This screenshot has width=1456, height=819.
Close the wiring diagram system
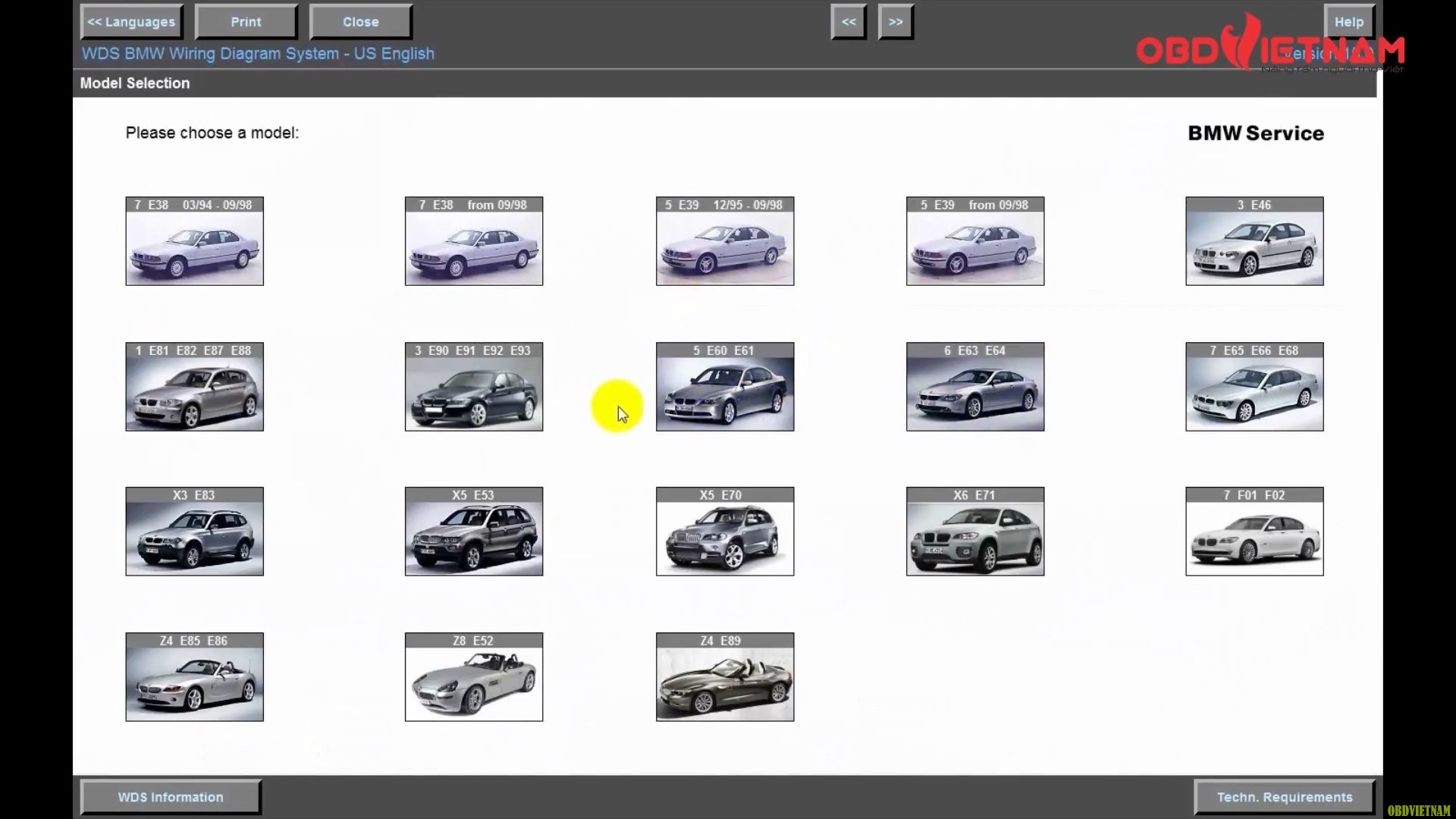point(361,22)
